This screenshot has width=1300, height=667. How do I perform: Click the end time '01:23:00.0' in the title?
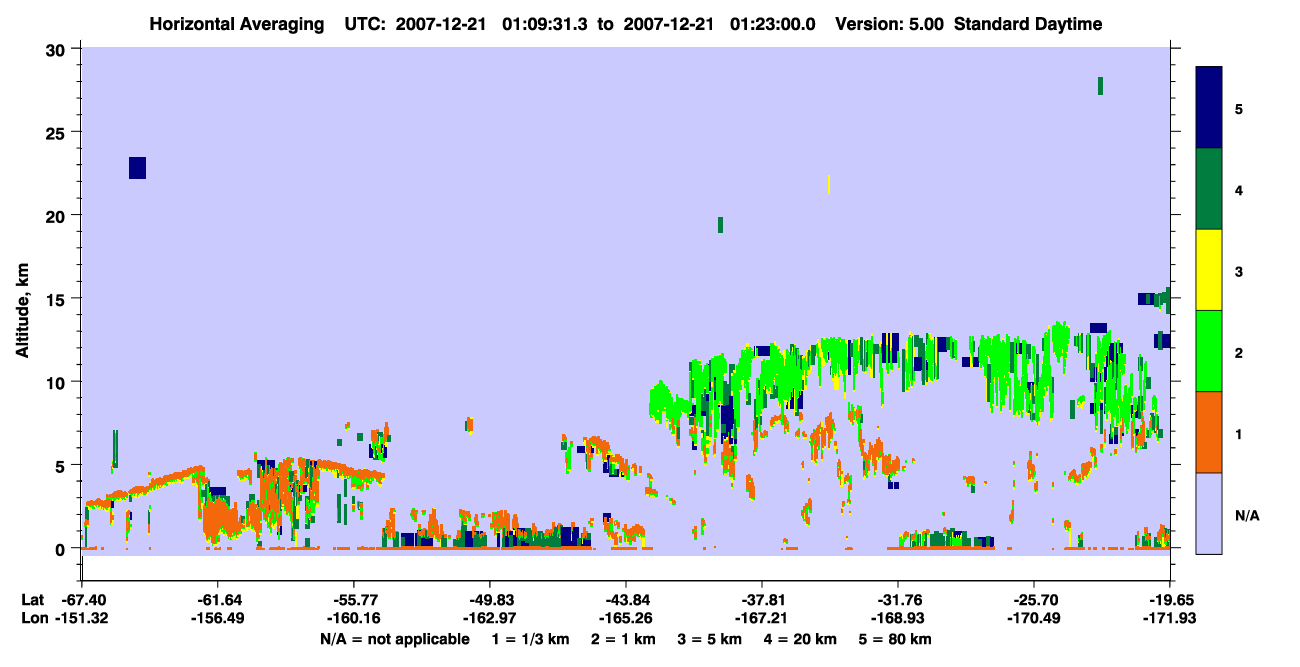[773, 24]
